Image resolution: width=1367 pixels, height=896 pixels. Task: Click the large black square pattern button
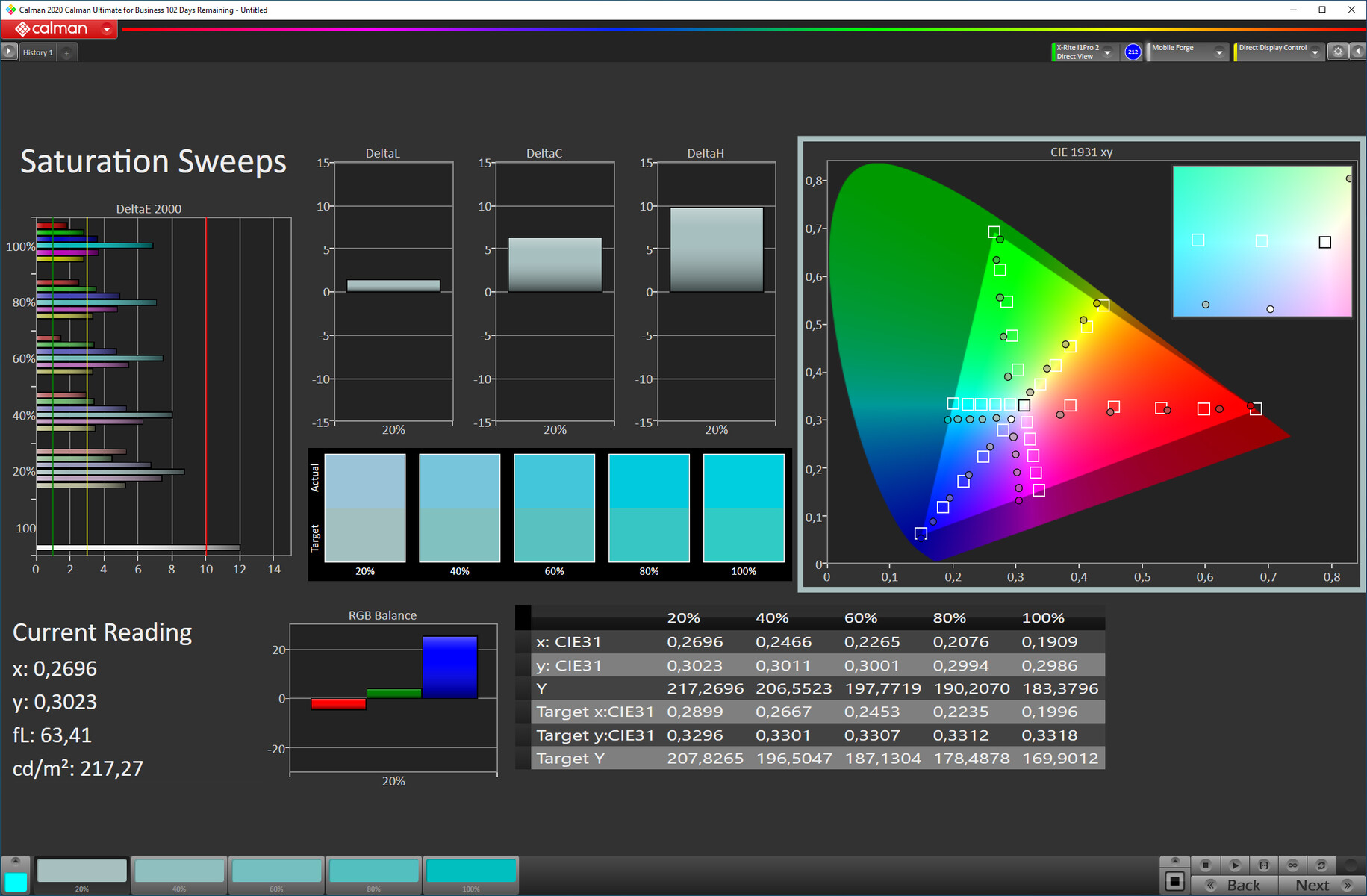[x=1175, y=882]
